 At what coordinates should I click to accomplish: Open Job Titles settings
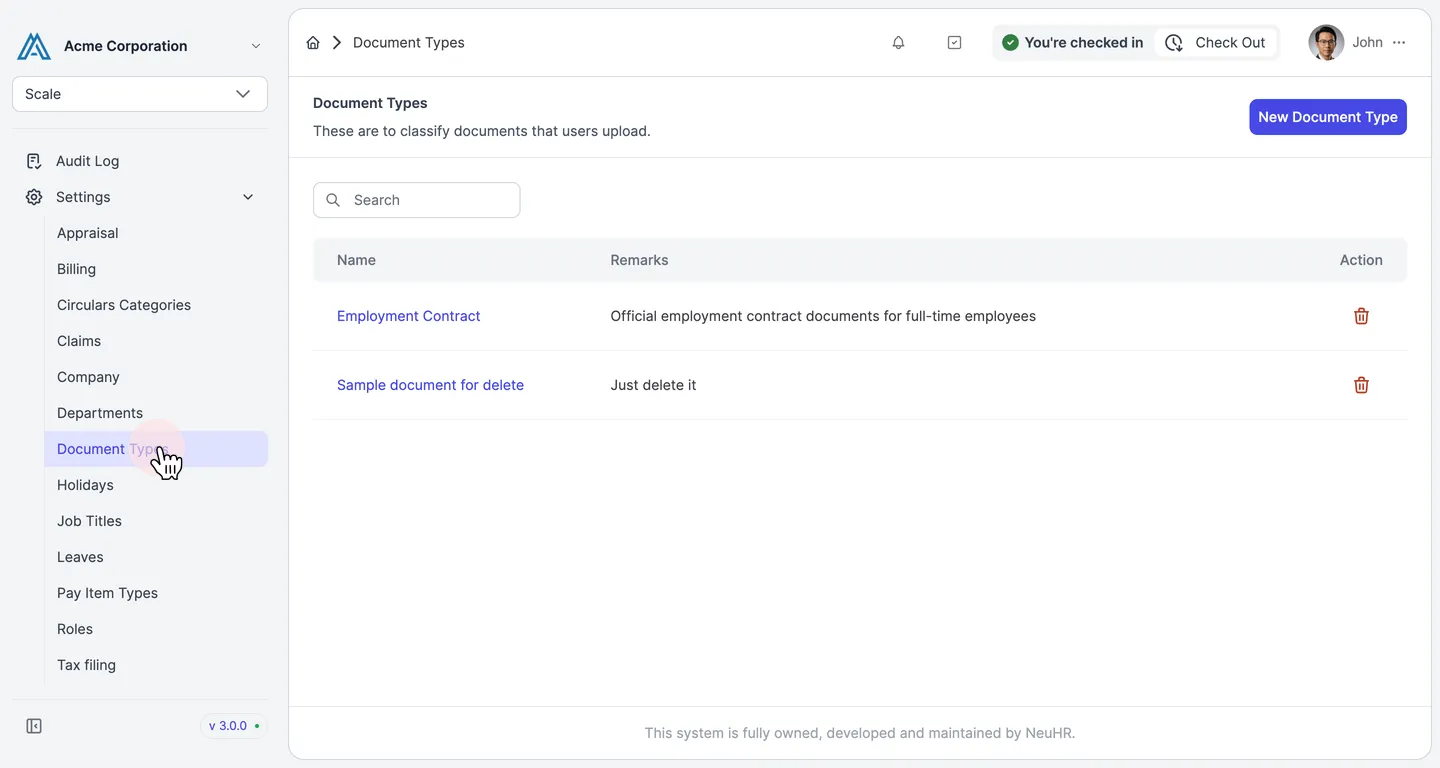89,521
